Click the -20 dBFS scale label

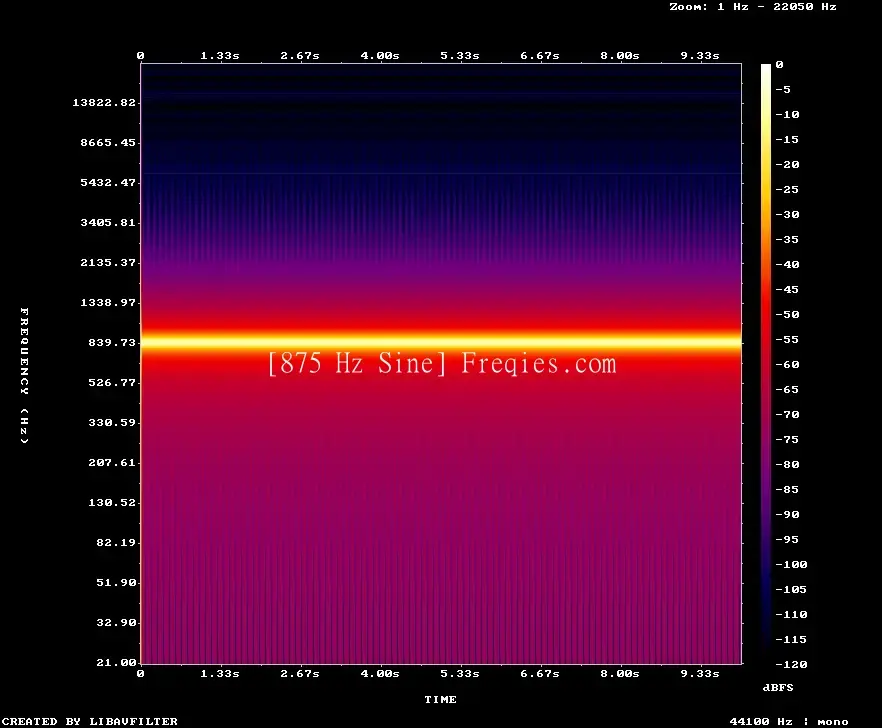click(787, 164)
